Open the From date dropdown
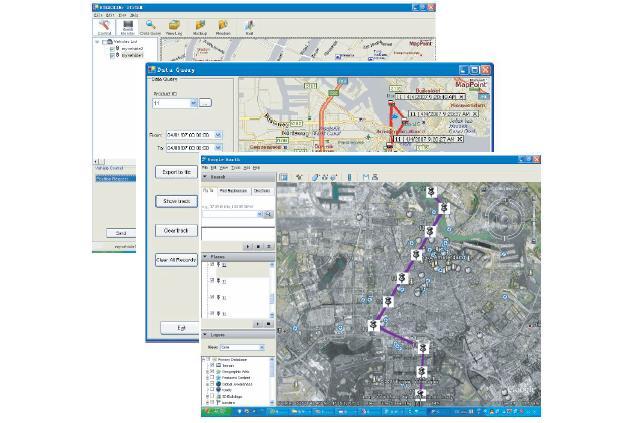 (x=218, y=135)
